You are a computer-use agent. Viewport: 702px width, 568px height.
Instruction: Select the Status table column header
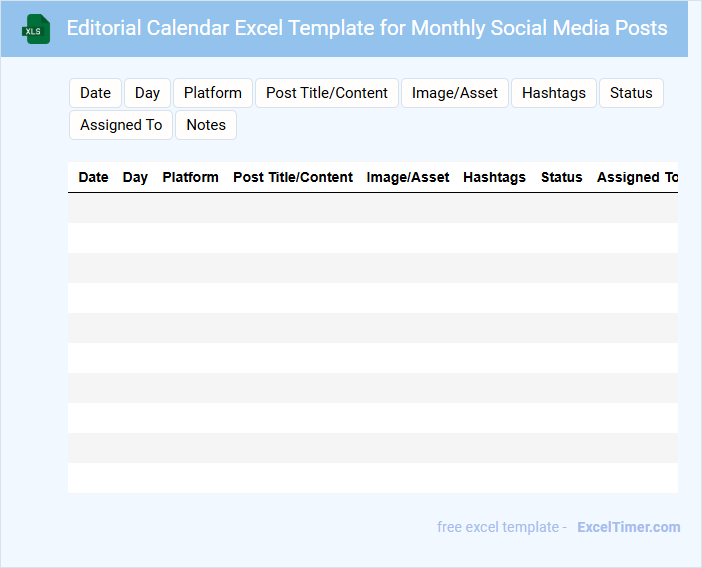click(561, 177)
